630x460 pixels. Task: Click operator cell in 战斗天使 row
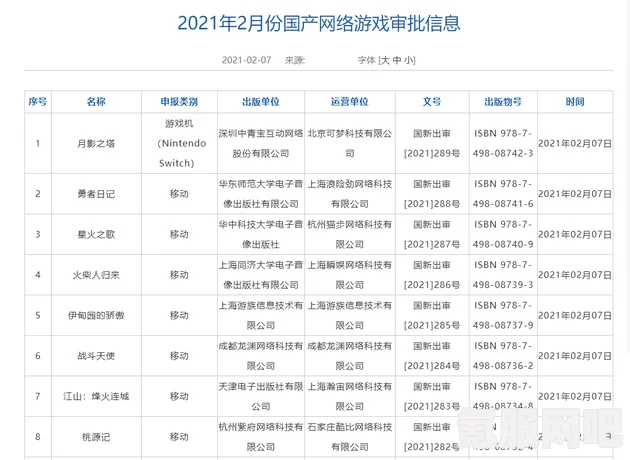[350, 356]
